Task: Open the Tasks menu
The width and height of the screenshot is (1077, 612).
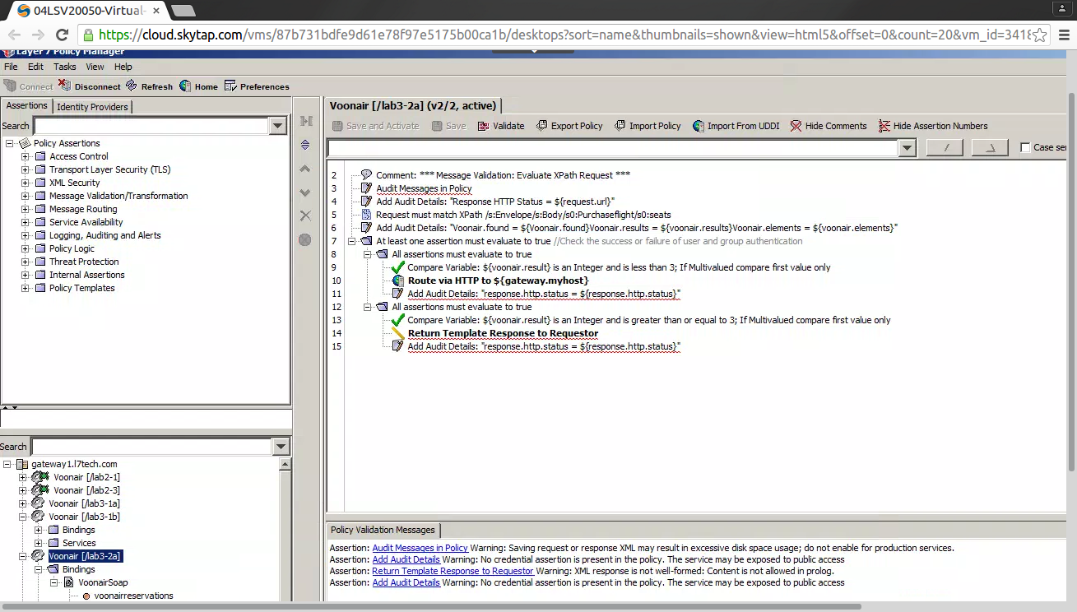Action: pos(65,67)
